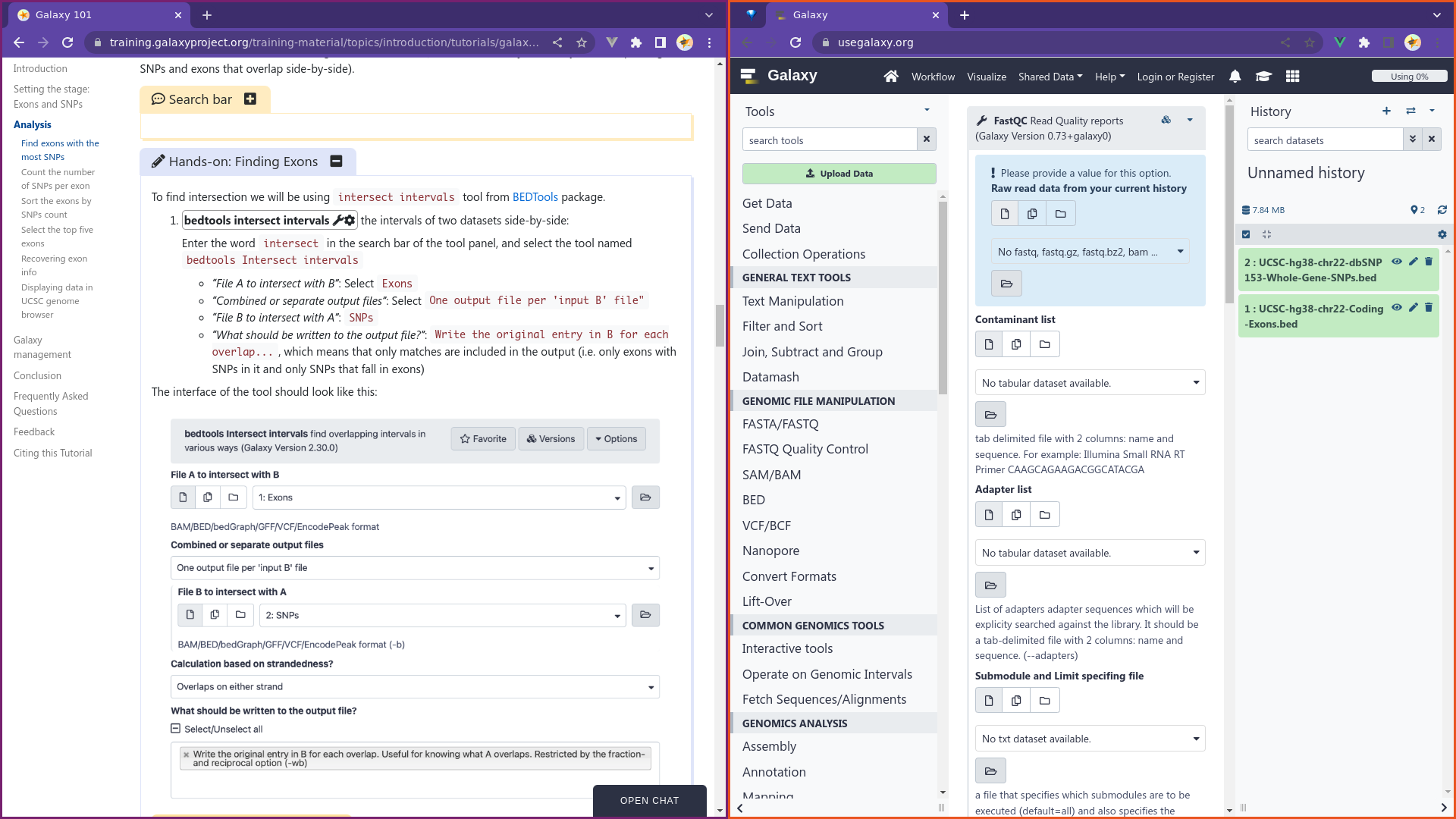Viewport: 1456px width, 819px height.
Task: Expand the No tabular dataset available contaminant list dropdown
Action: click(1089, 382)
